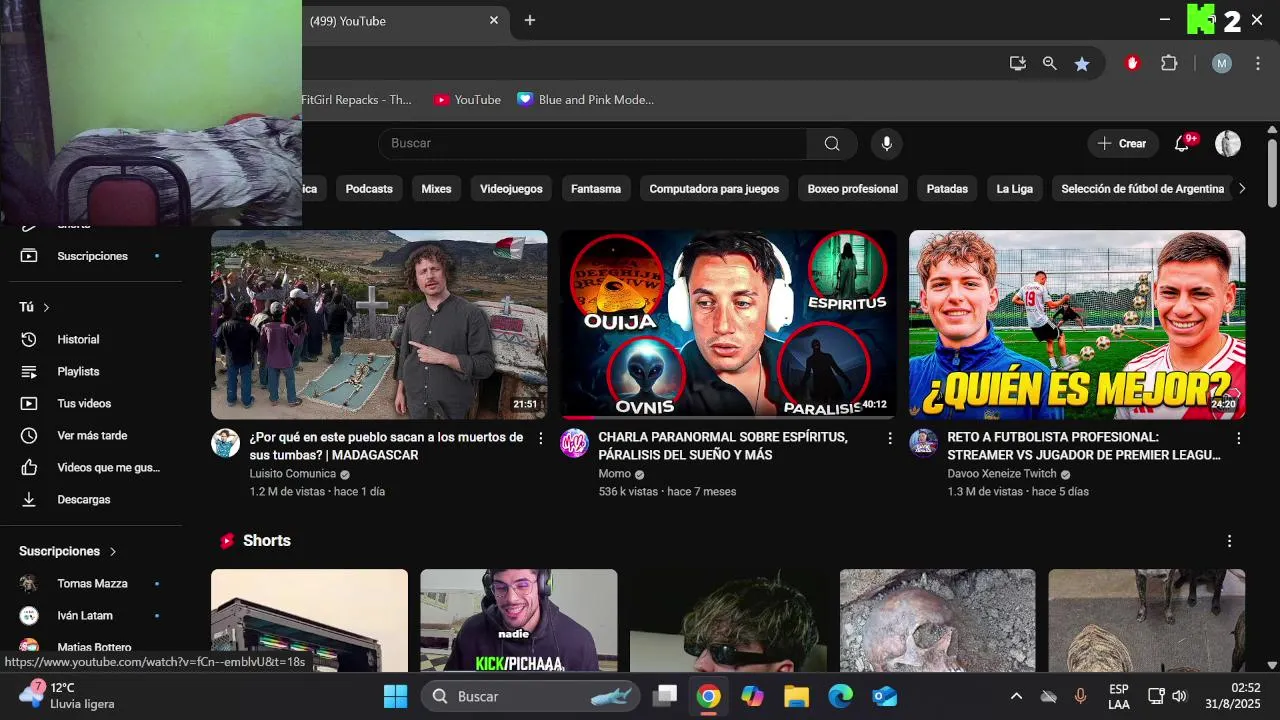1280x720 pixels.
Task: Open liked videos thumbs-up icon
Action: click(x=29, y=467)
